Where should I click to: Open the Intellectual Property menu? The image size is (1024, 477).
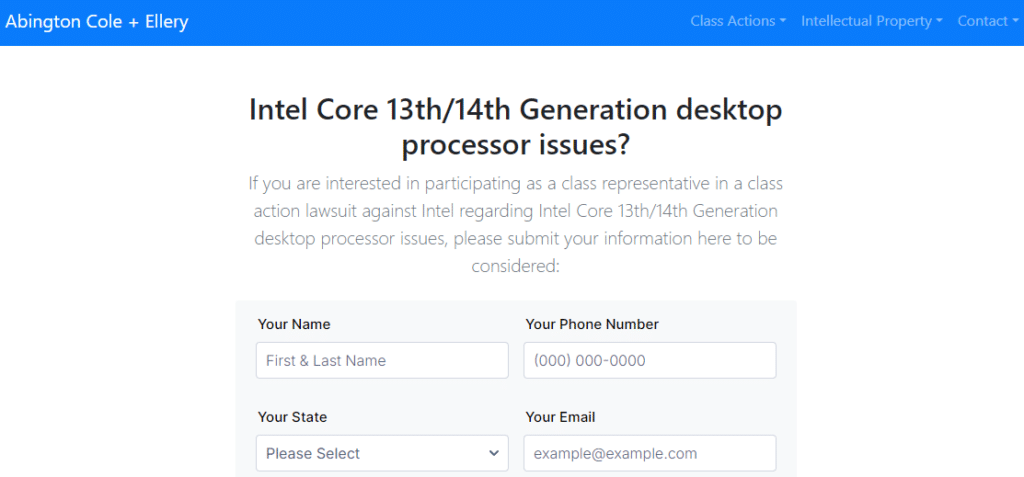872,21
